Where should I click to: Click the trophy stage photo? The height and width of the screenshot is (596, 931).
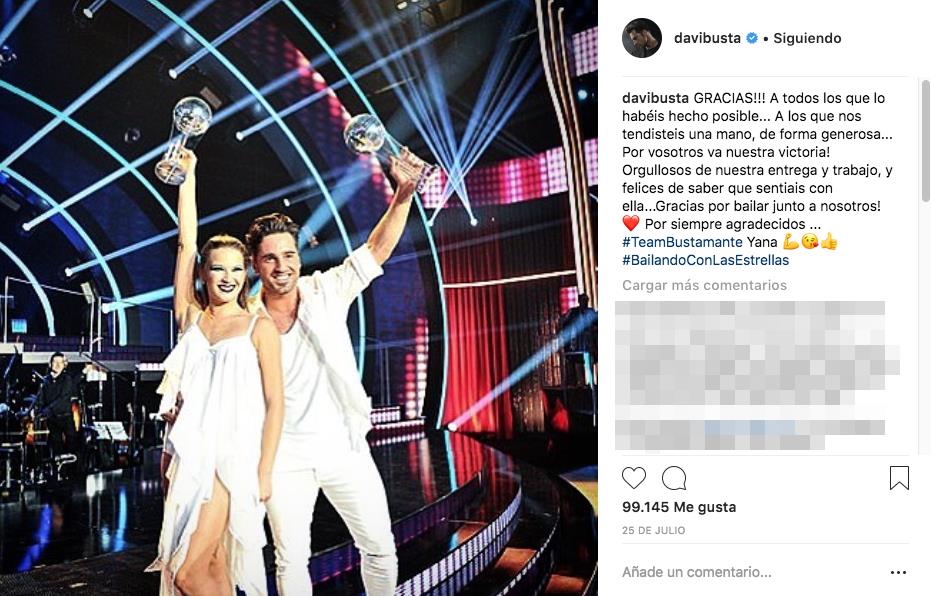tap(299, 298)
